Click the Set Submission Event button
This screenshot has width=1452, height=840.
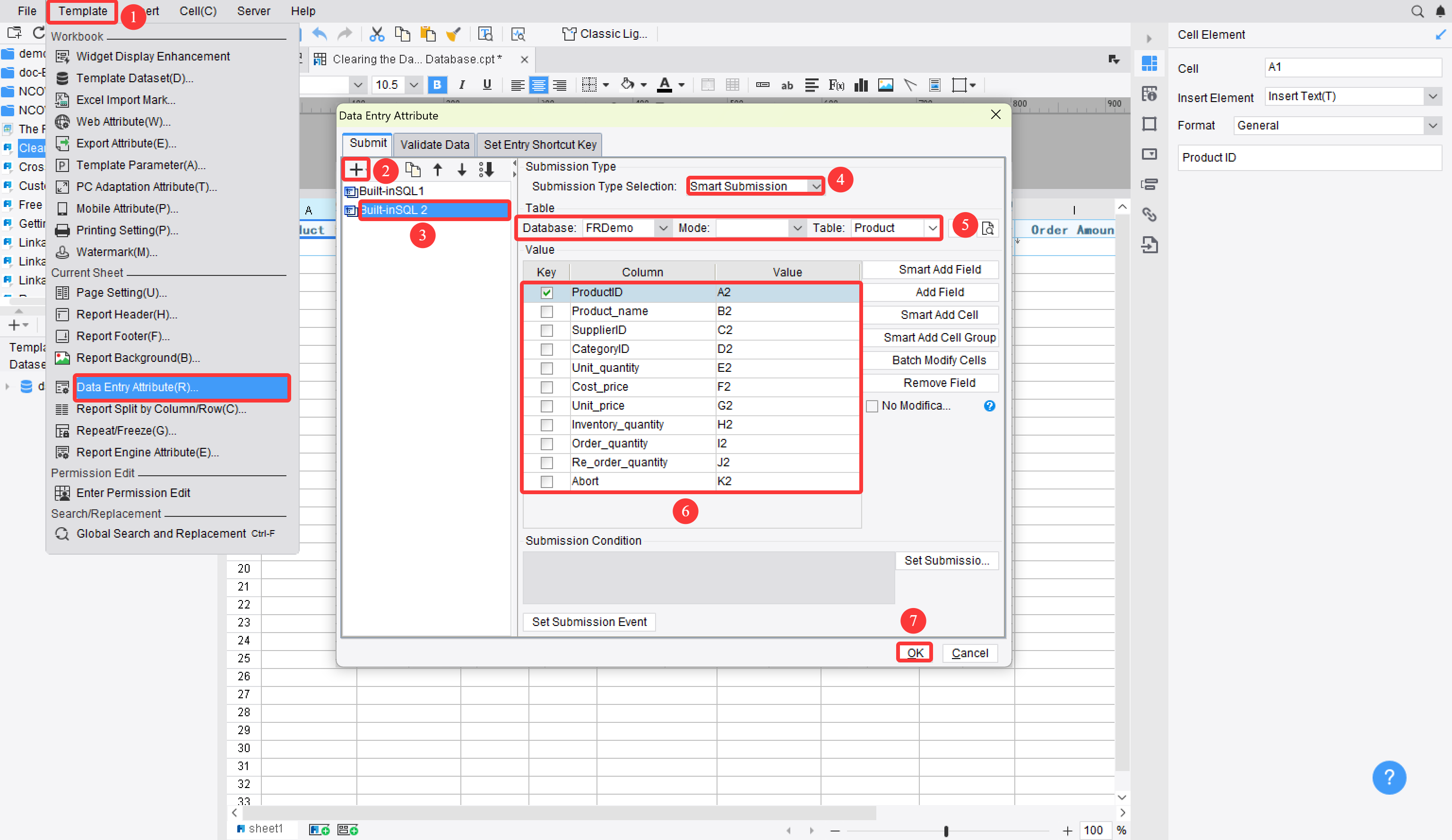(589, 622)
